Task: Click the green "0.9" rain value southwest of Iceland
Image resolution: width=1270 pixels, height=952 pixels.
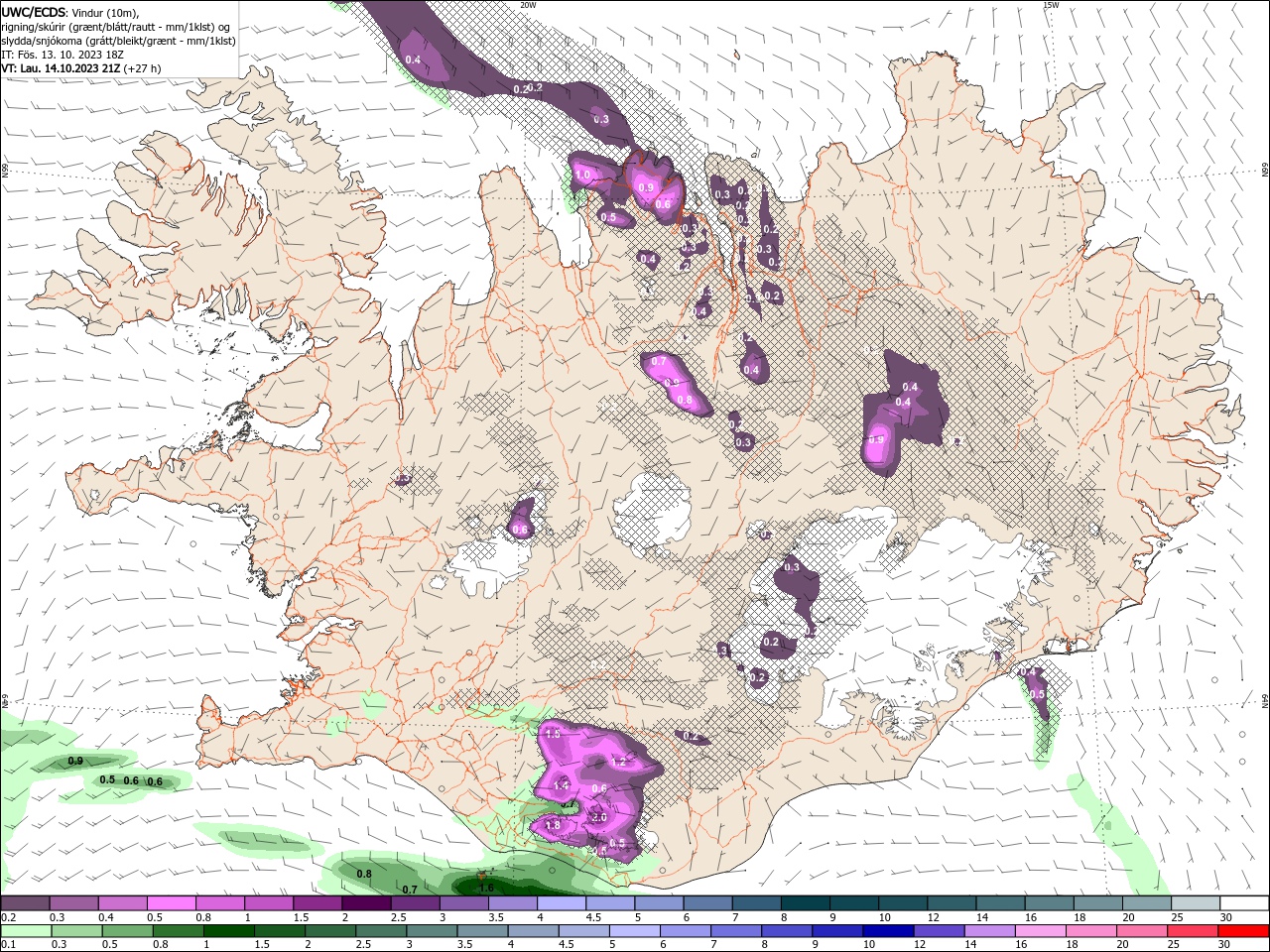Action: (74, 761)
